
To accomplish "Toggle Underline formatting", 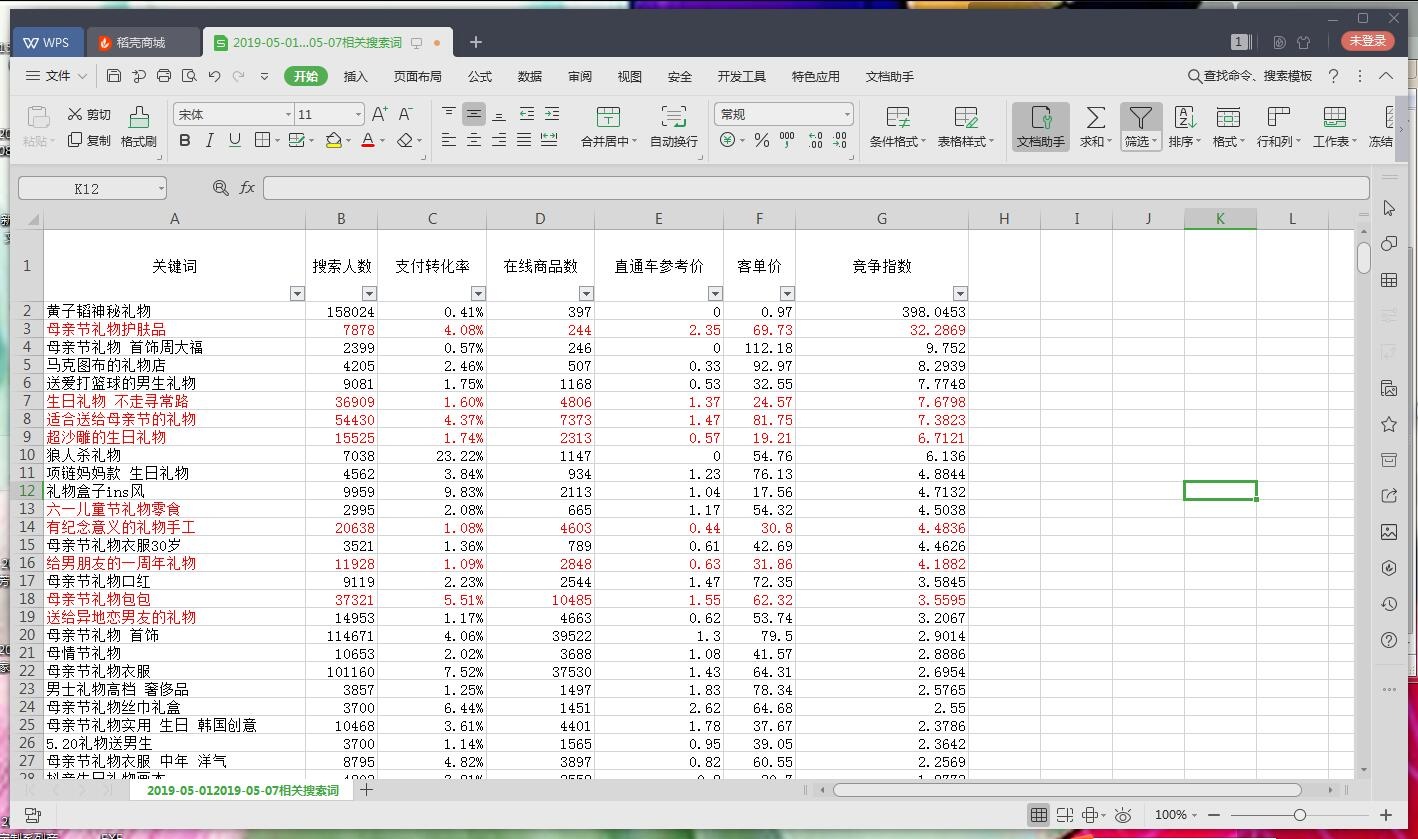I will (234, 141).
